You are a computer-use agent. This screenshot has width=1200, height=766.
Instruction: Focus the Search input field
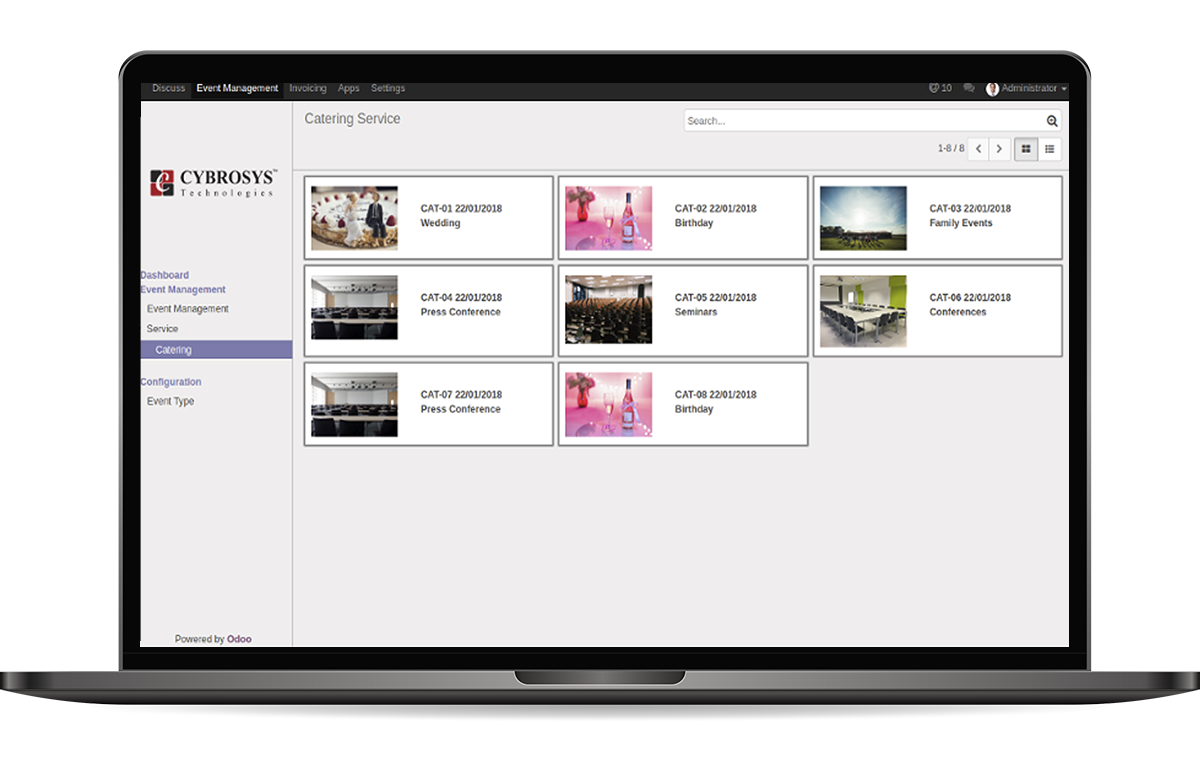tap(863, 121)
